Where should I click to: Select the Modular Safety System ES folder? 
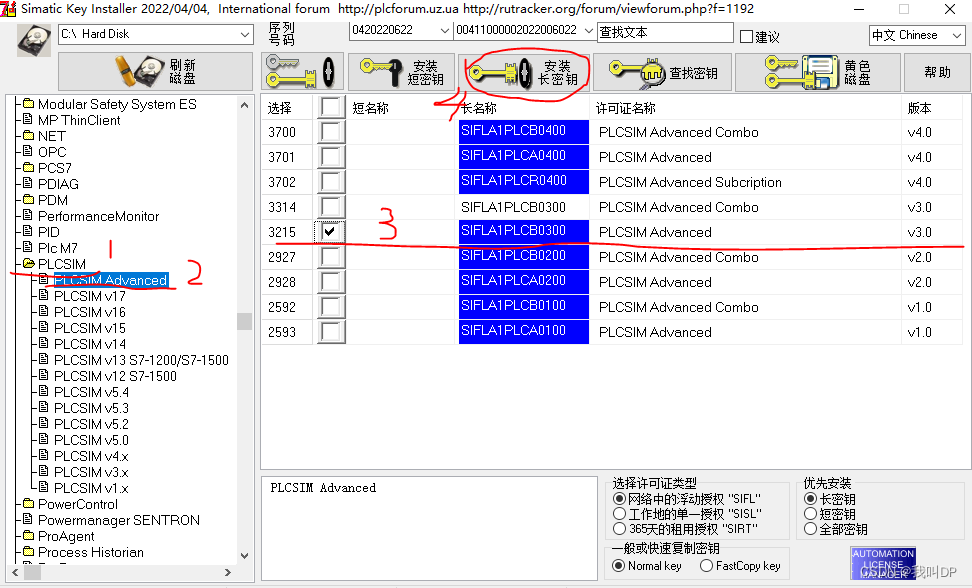[x=117, y=104]
